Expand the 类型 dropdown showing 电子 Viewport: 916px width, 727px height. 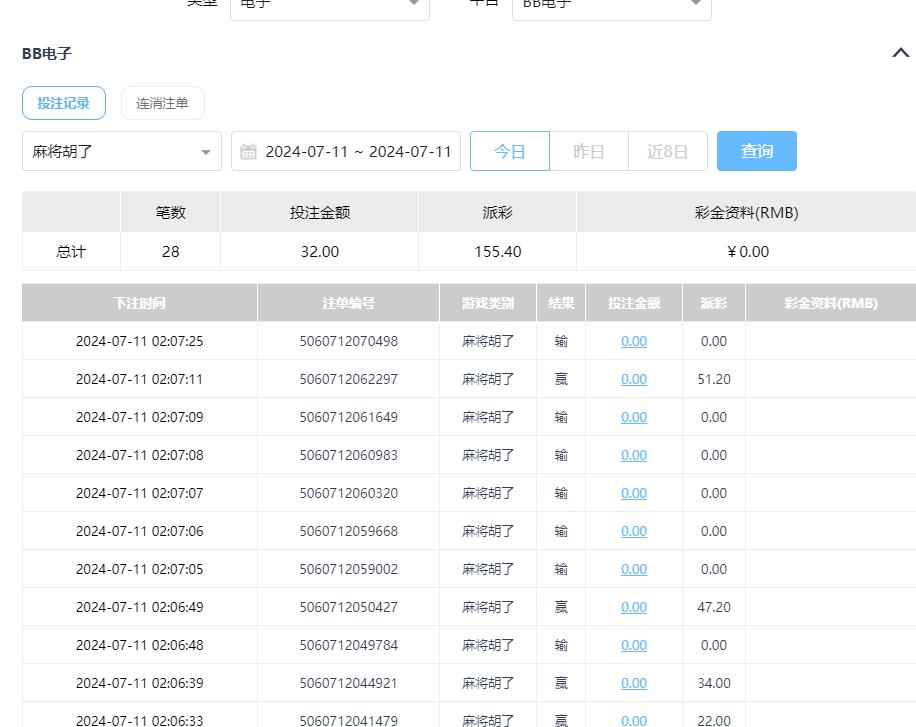[329, 6]
